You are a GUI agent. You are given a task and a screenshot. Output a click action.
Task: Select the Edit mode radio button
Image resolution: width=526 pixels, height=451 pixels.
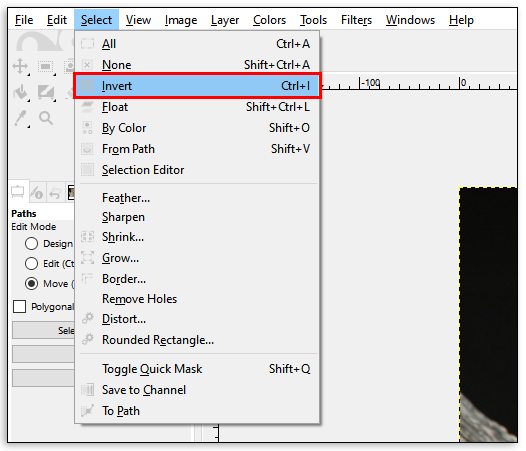coord(31,264)
